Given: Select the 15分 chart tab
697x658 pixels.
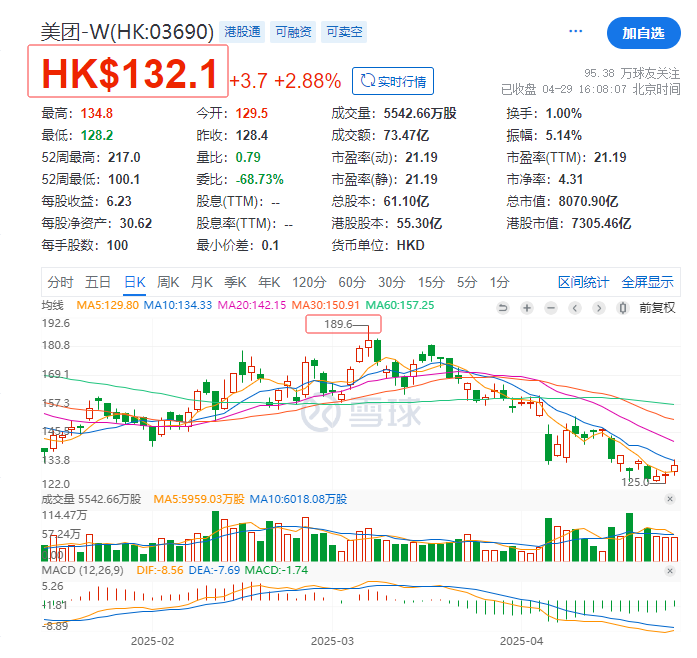Looking at the screenshot, I should pyautogui.click(x=431, y=282).
